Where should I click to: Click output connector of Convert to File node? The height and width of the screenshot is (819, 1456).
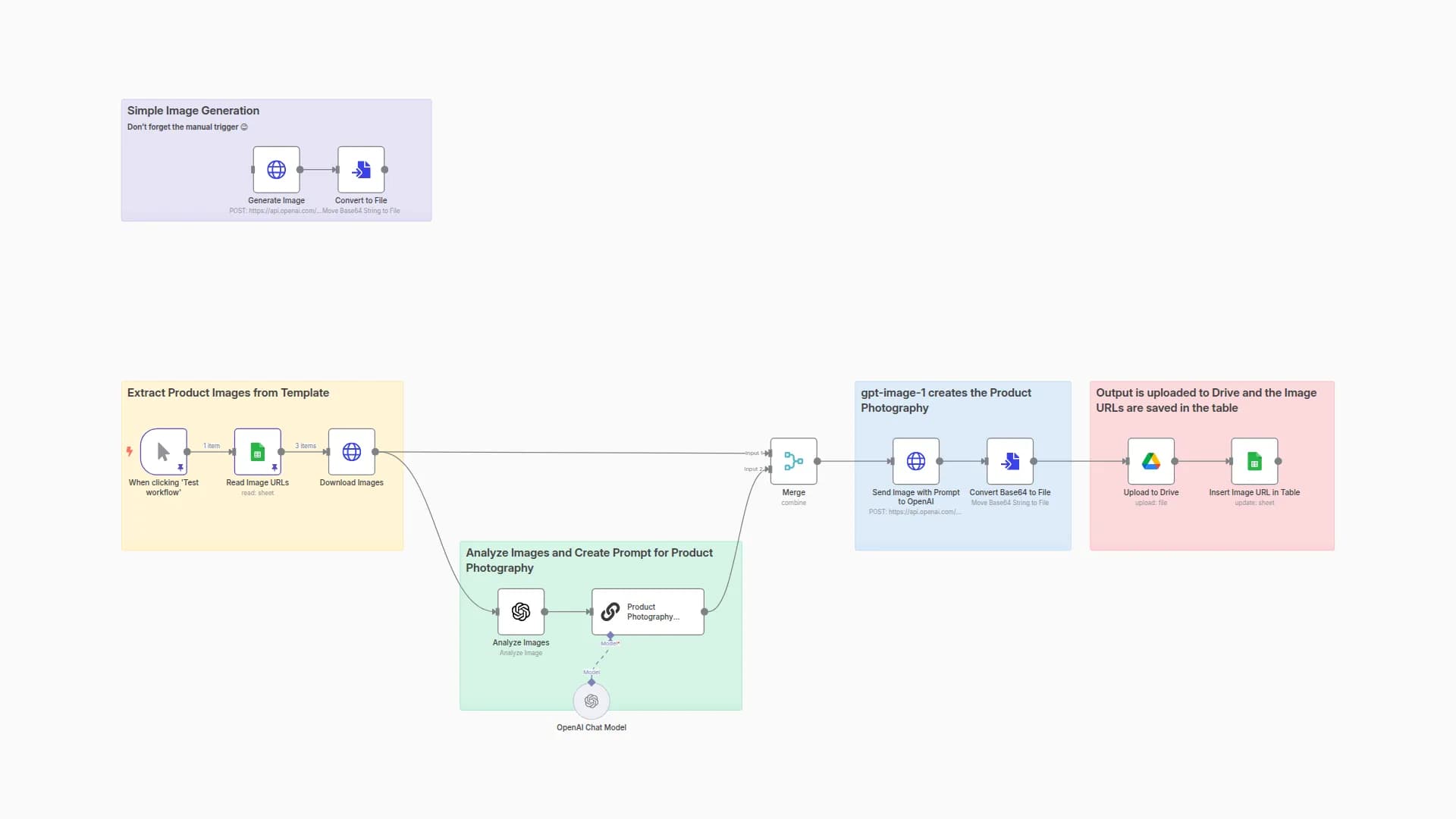coord(384,170)
